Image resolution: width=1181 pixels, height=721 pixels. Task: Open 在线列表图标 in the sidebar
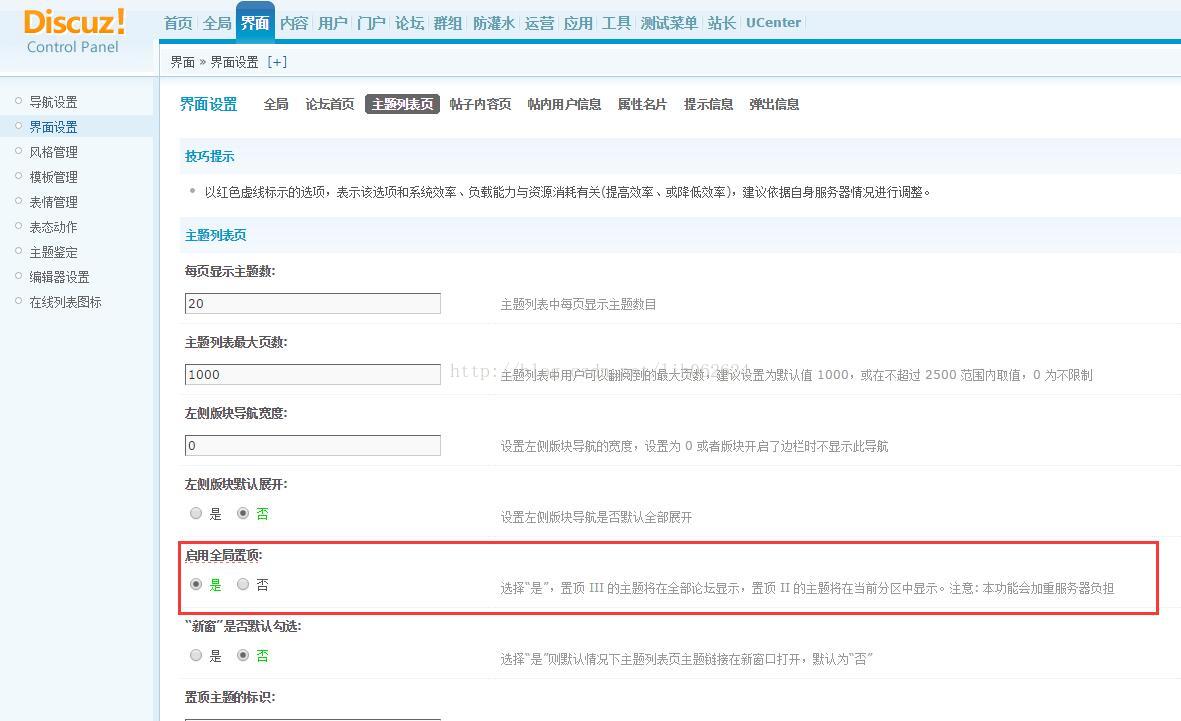[65, 302]
